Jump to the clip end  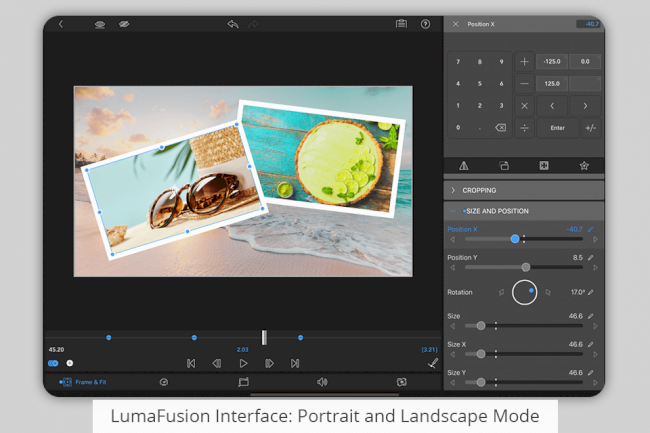(x=295, y=363)
